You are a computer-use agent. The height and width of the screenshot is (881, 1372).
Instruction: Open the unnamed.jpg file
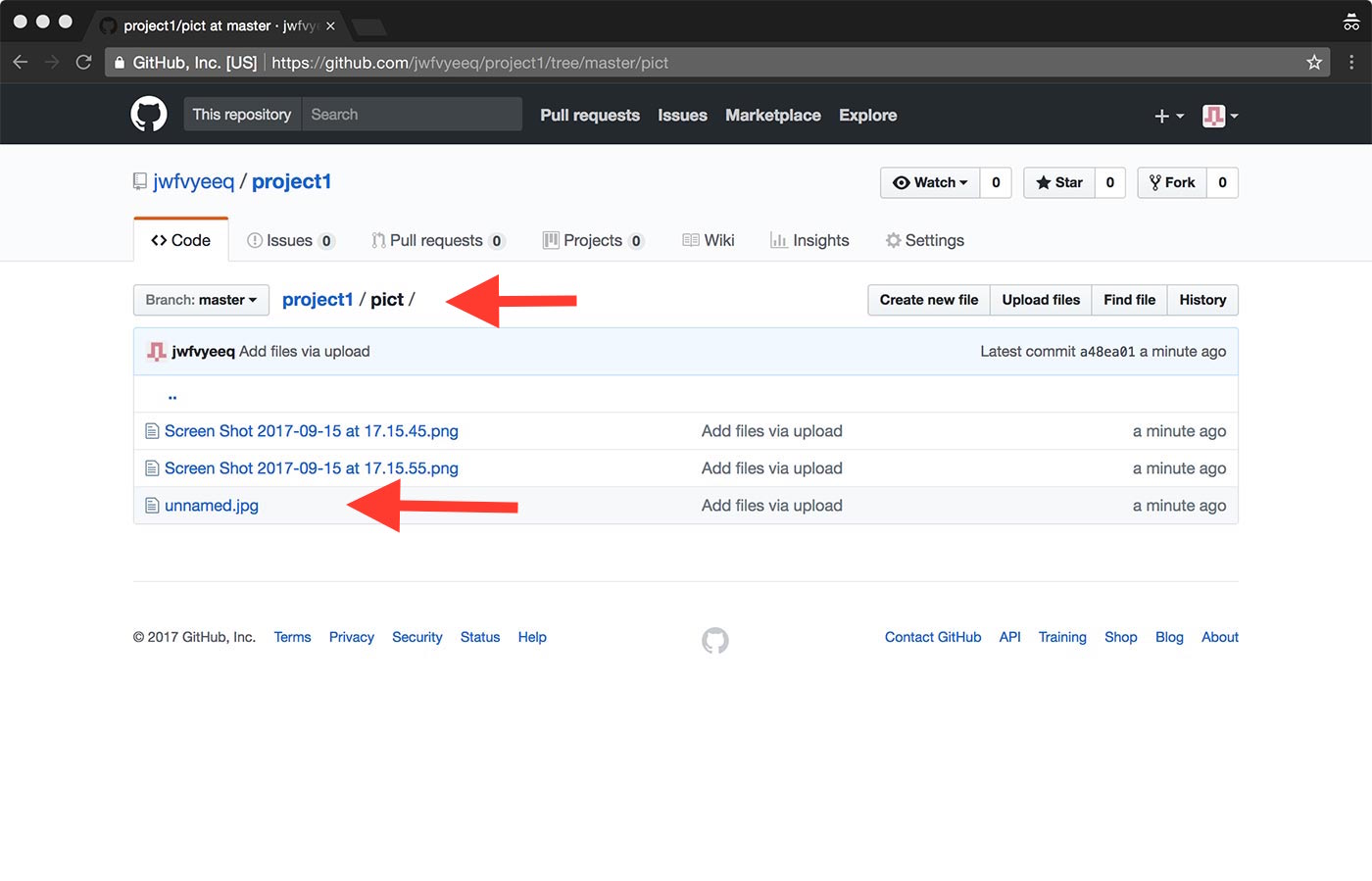coord(212,506)
